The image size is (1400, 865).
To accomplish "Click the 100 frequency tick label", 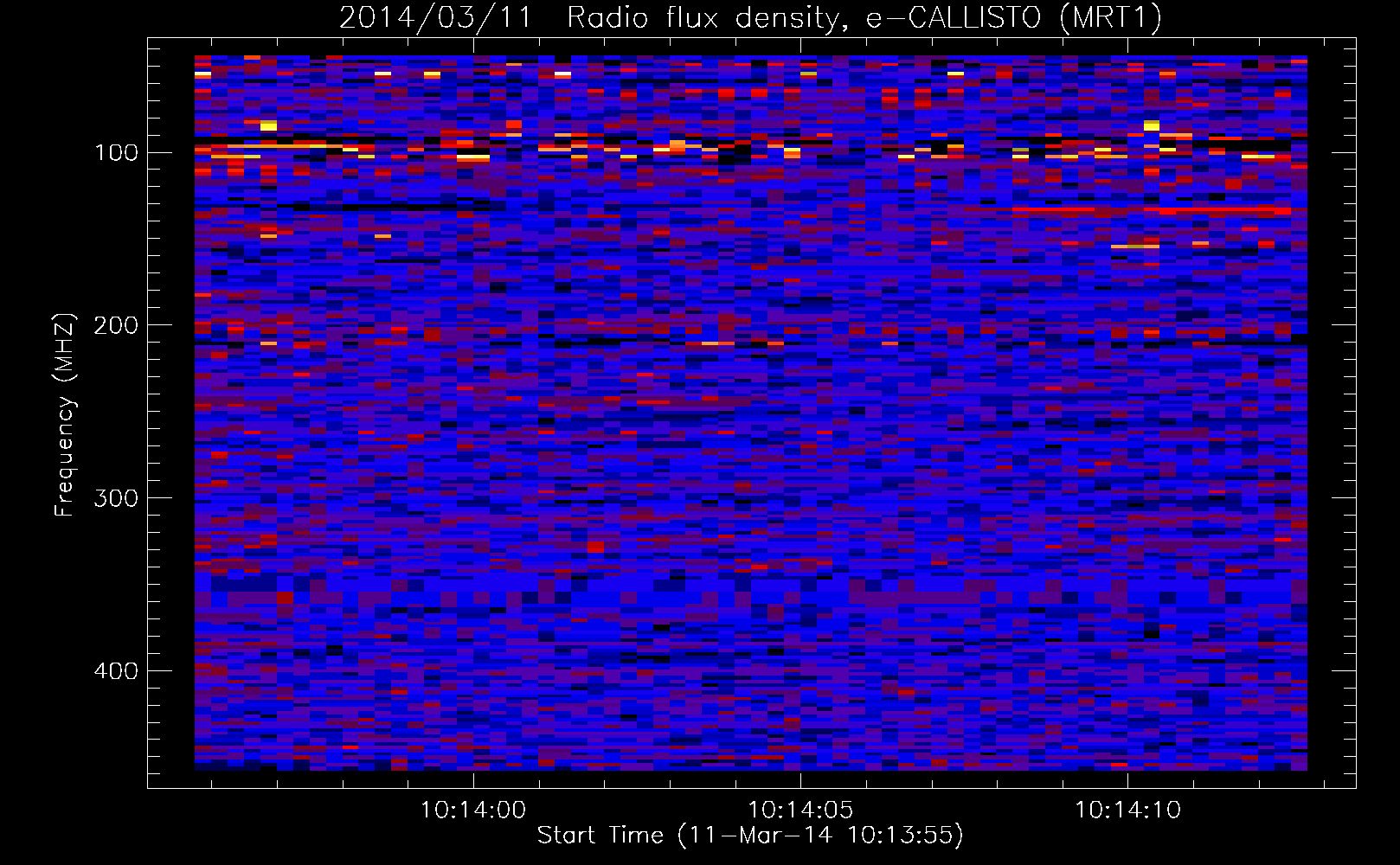I will tap(116, 153).
